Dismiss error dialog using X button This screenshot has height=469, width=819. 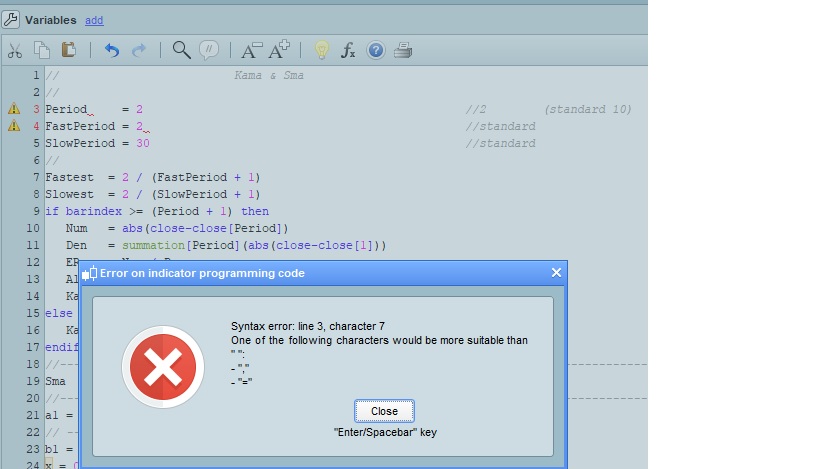pyautogui.click(x=556, y=273)
